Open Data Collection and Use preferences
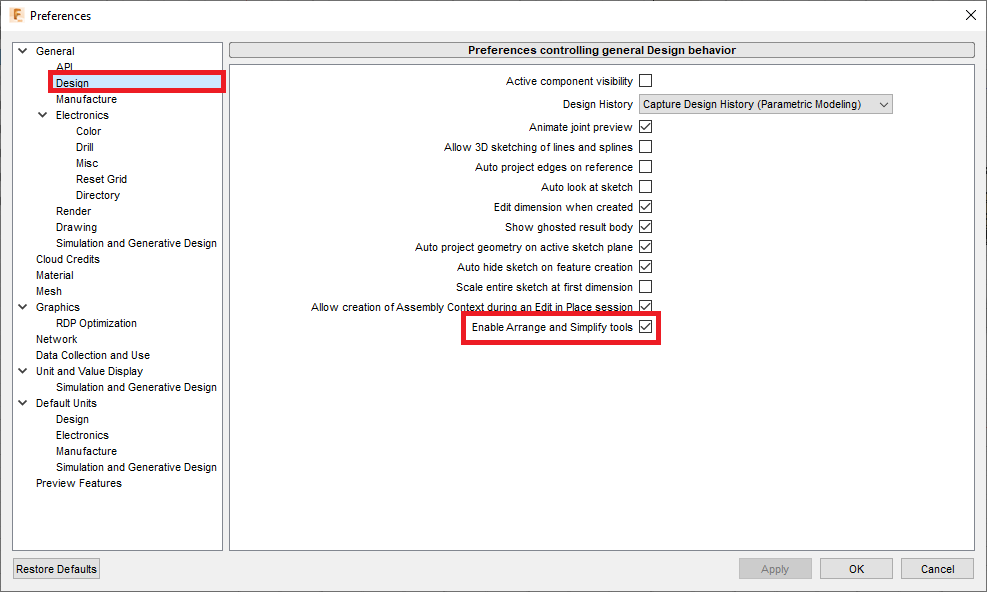Viewport: 987px width, 592px height. click(x=92, y=354)
